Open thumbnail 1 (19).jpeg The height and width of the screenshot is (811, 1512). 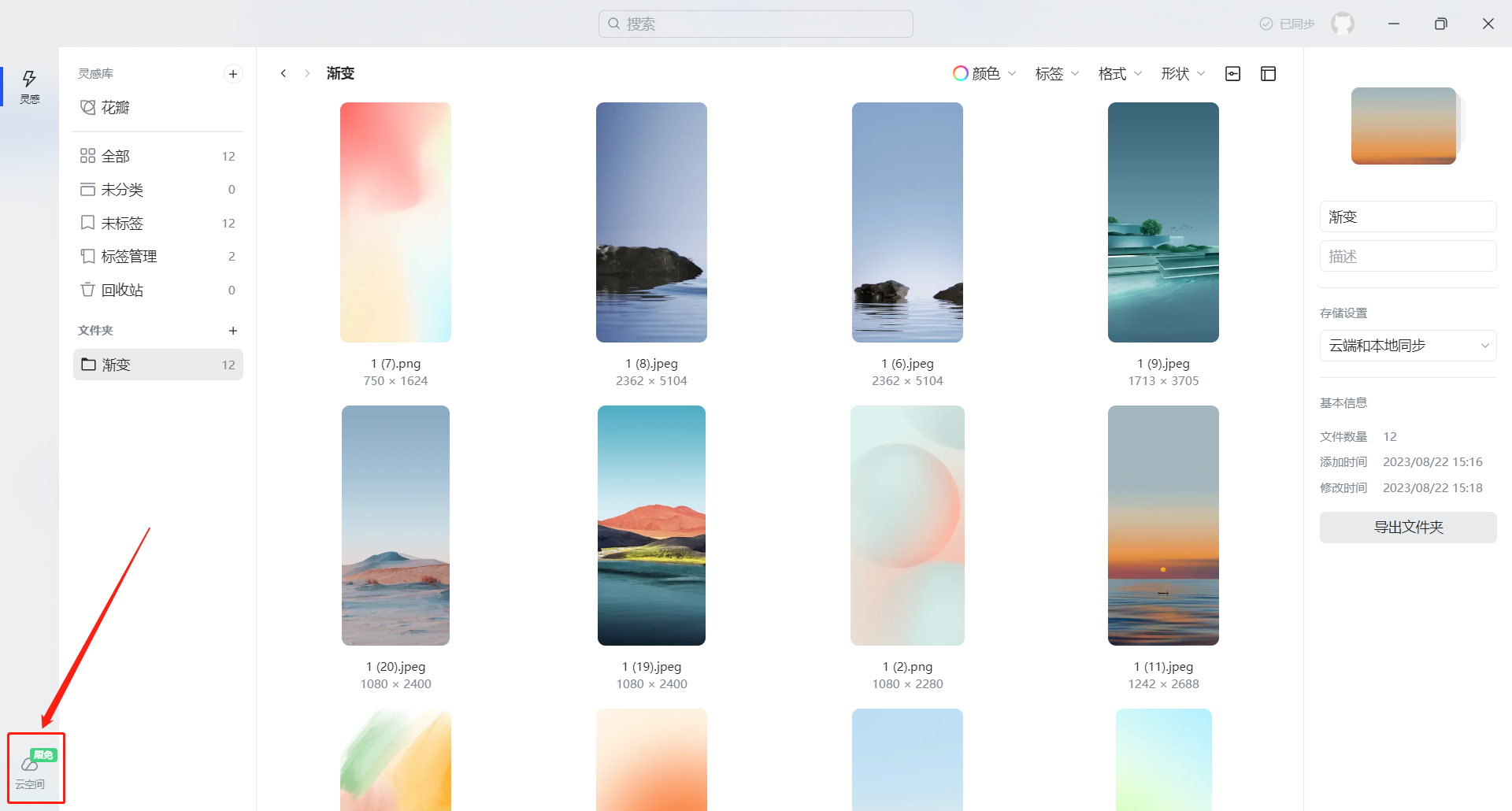pyautogui.click(x=651, y=525)
